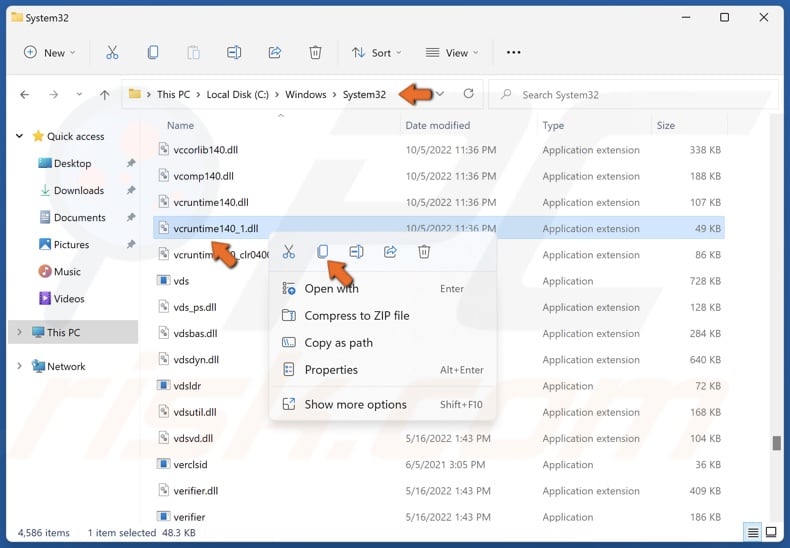Switch to large thumbnails view in status bar

click(x=771, y=532)
